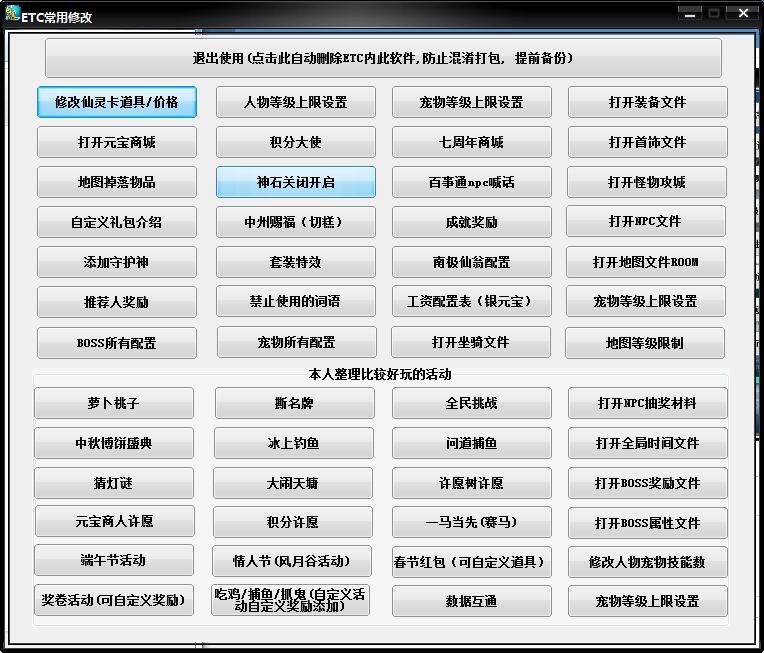Click BOSS所有配置 button
Image resolution: width=764 pixels, height=653 pixels.
(x=116, y=342)
